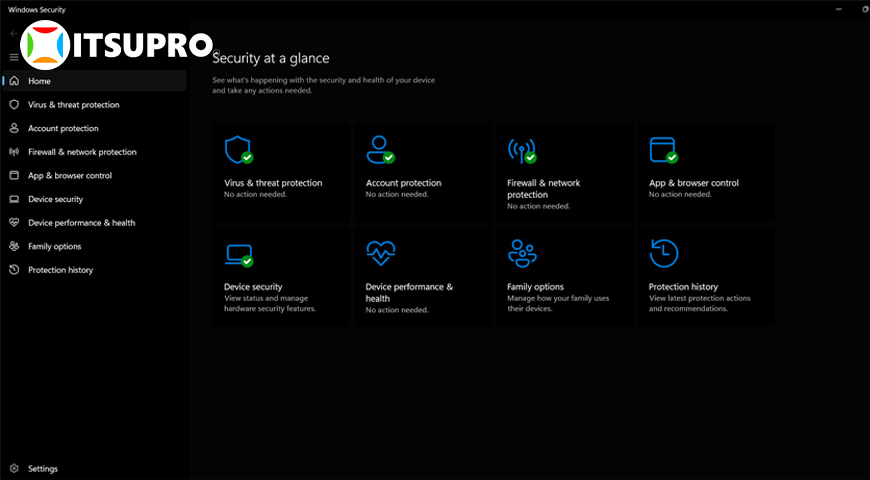The height and width of the screenshot is (480, 870).
Task: Click 'View status and manage hardware security features.' text
Action: [270, 304]
